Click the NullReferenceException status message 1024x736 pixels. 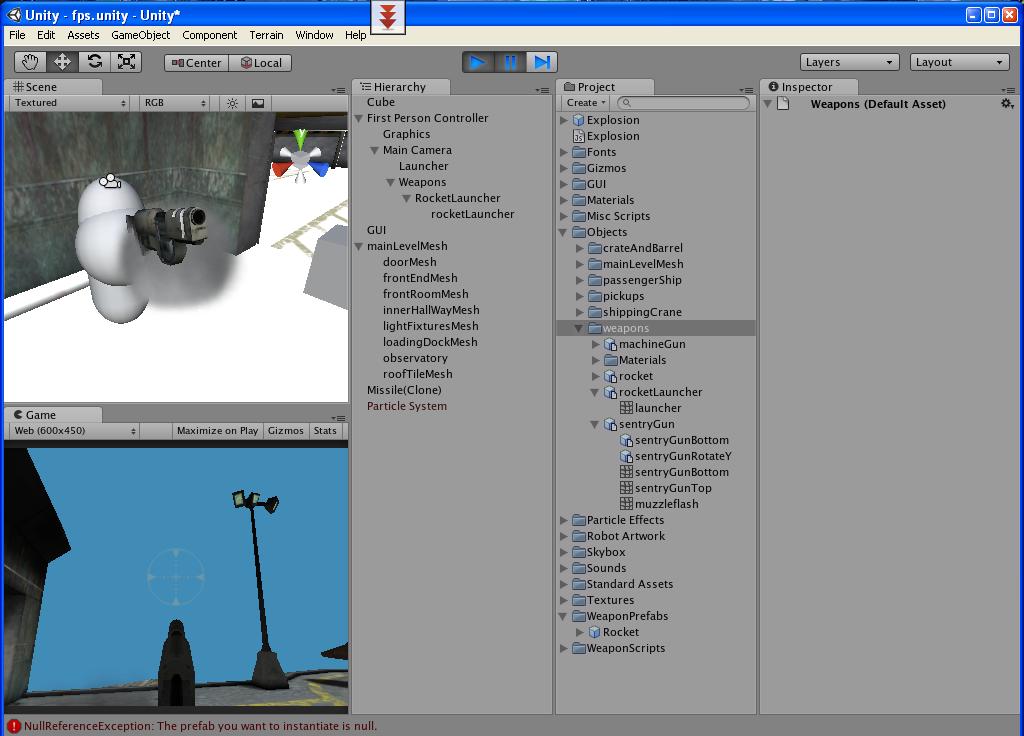pos(200,726)
